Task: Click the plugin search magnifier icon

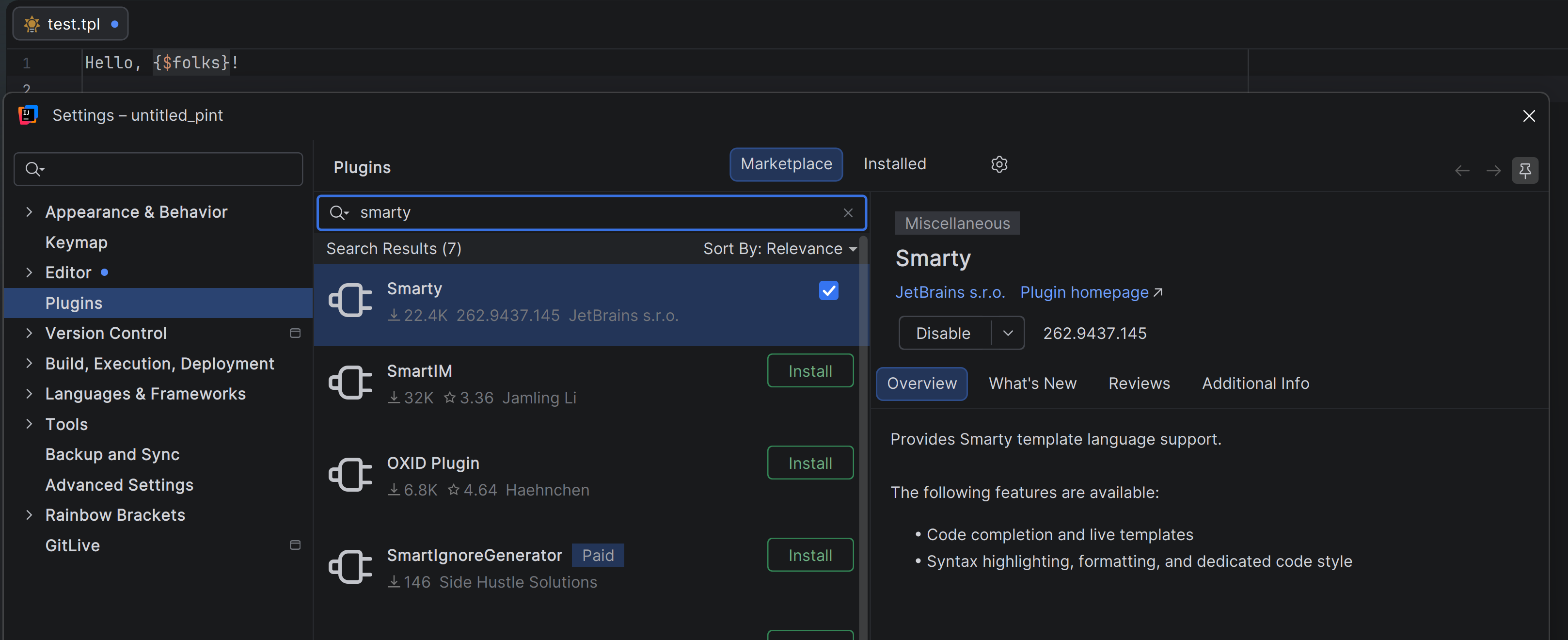Action: coord(338,212)
